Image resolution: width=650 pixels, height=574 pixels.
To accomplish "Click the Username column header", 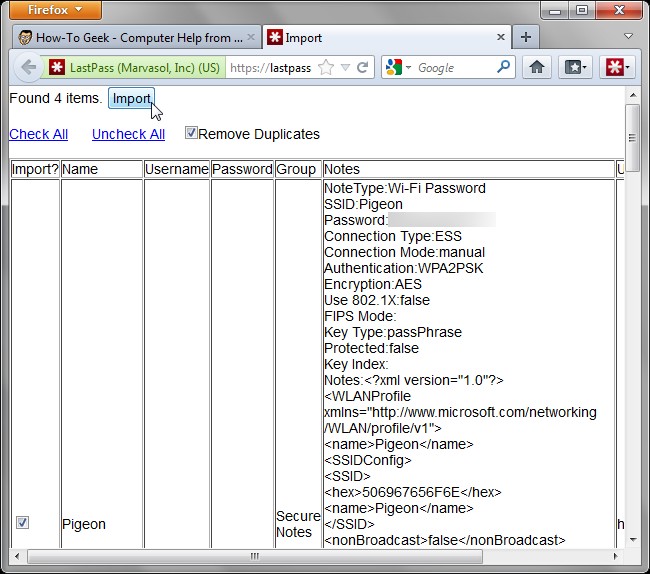I will (177, 169).
